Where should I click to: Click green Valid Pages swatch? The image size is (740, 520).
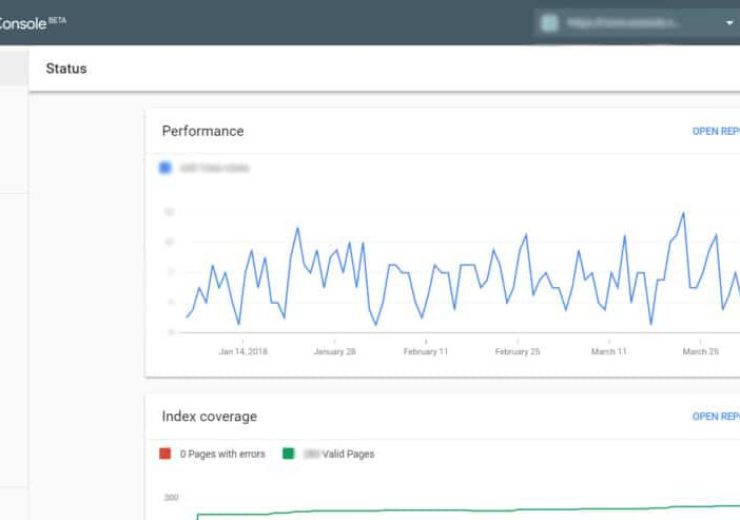(288, 453)
